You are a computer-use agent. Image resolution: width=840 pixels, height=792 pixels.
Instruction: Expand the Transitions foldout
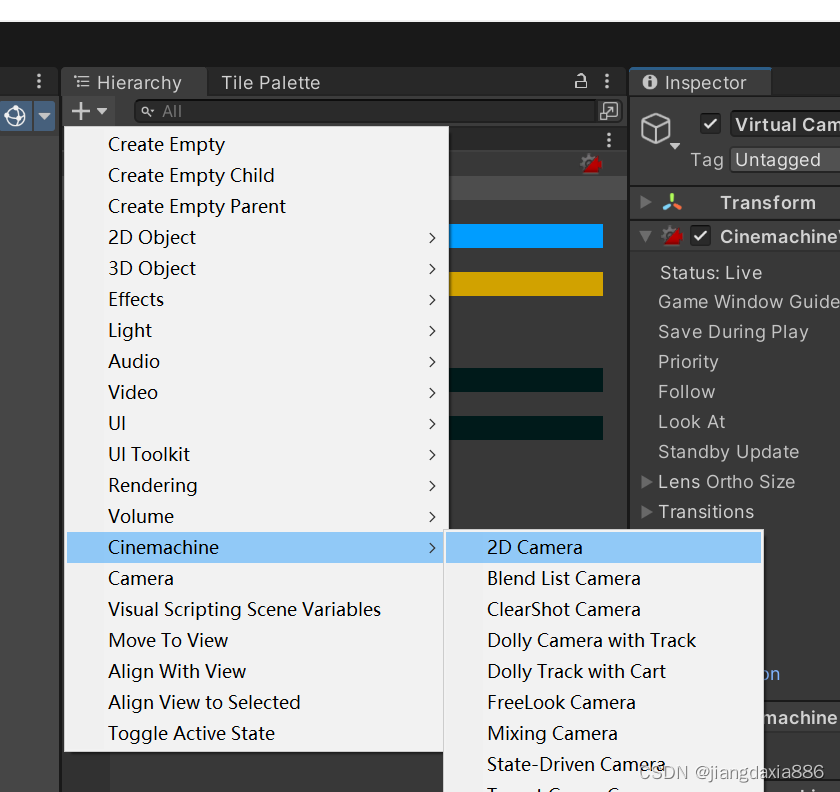[x=647, y=512]
